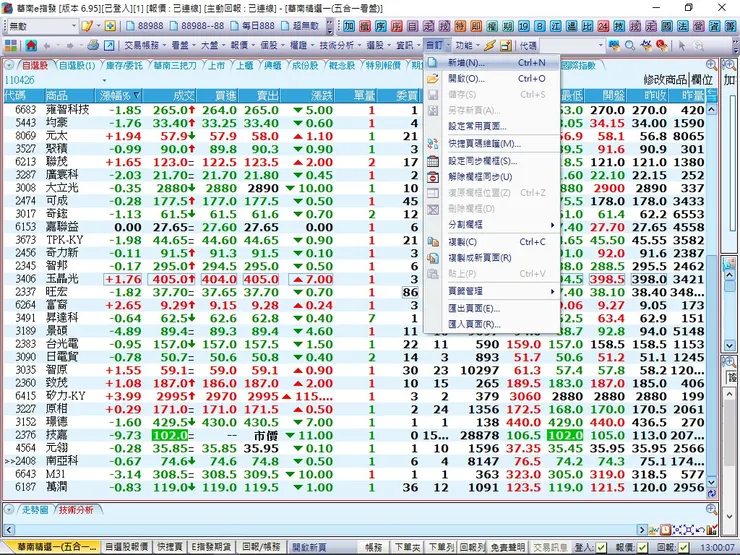Viewport: 740px width, 555px height.
Task: Toggle the 登入 status checkbox
Action: (x=601, y=547)
